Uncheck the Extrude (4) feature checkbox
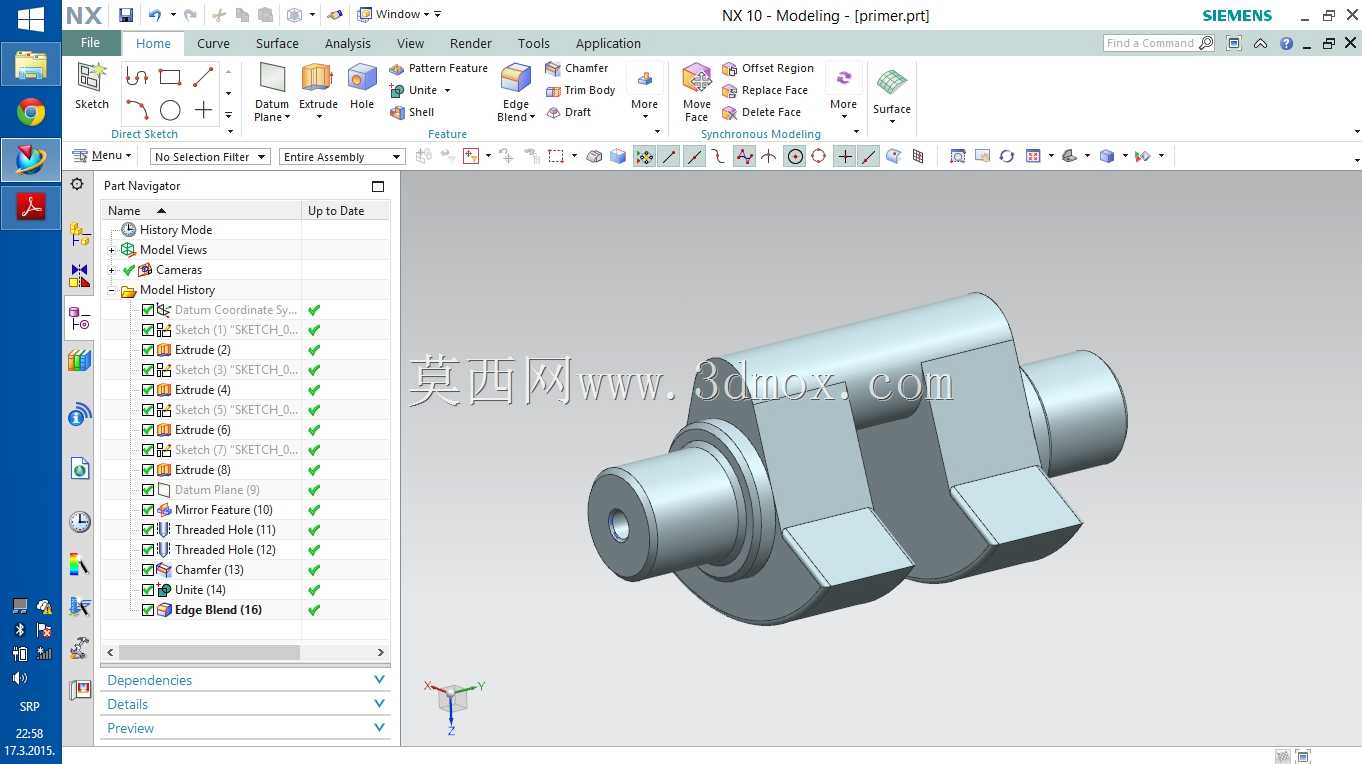The height and width of the screenshot is (764, 1362). coord(148,390)
